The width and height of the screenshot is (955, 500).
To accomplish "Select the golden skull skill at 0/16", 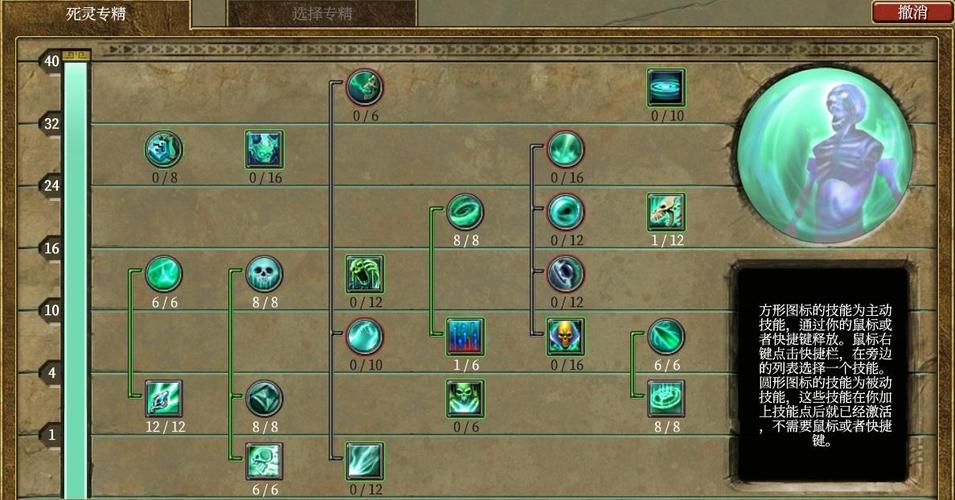I will [565, 336].
